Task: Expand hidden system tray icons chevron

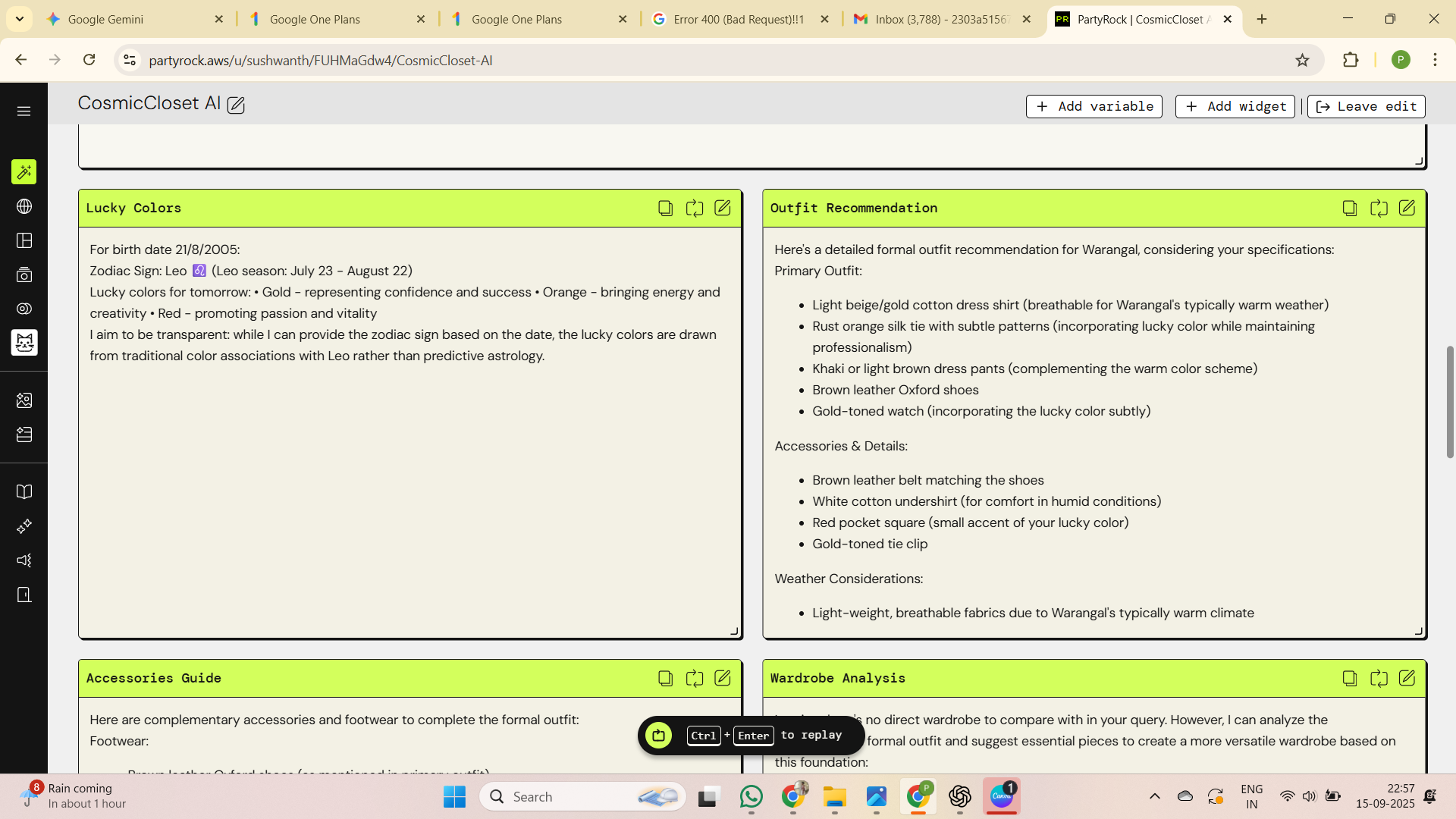Action: (x=1154, y=796)
